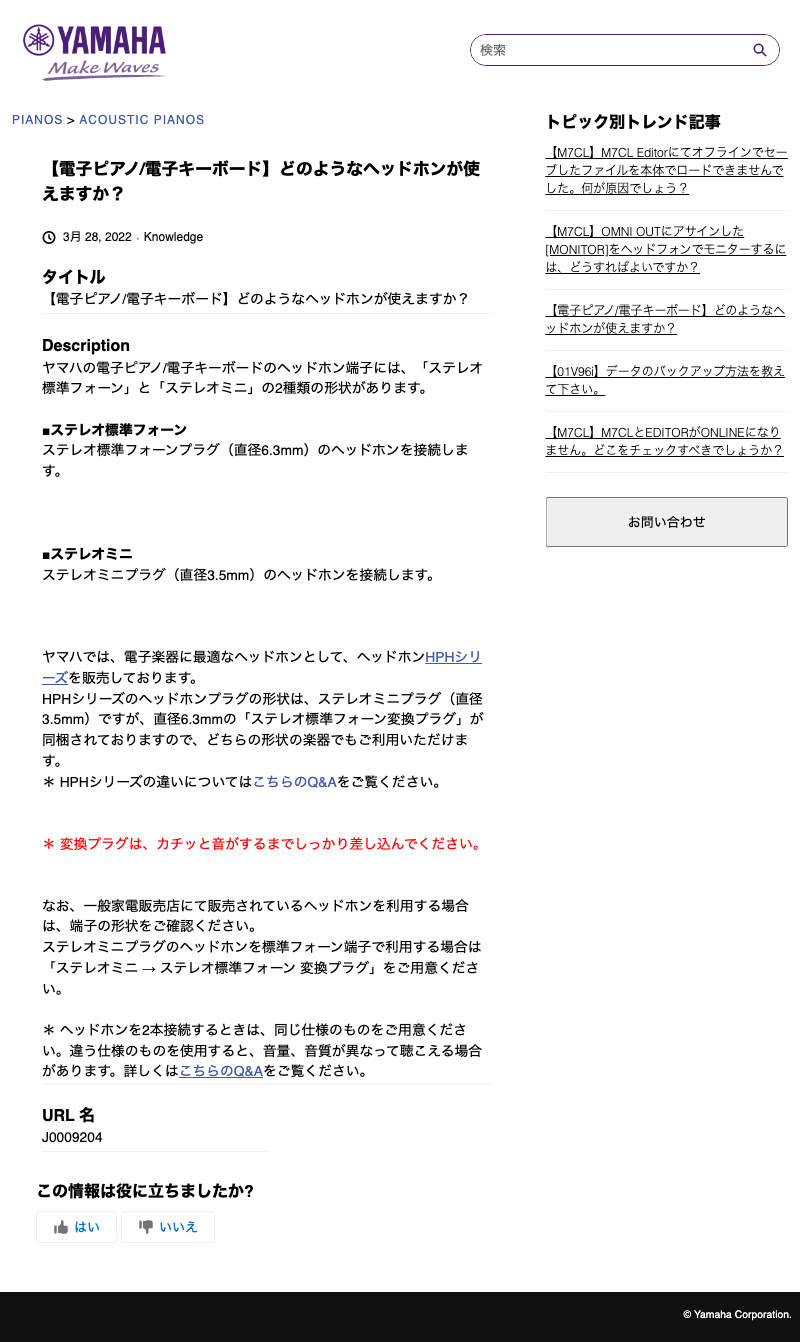The height and width of the screenshot is (1342, 800).
Task: Open the こちらのQ&A link about two headphones
Action: (x=221, y=1071)
